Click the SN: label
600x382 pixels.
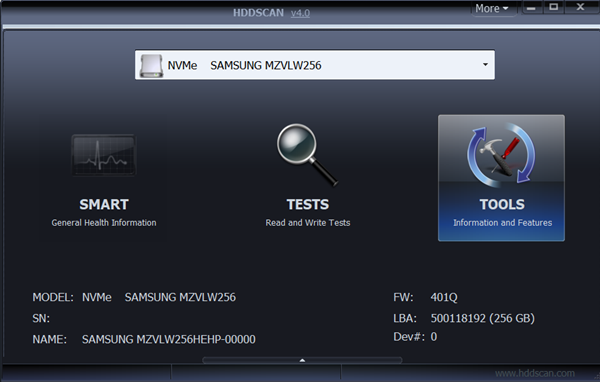(41, 318)
